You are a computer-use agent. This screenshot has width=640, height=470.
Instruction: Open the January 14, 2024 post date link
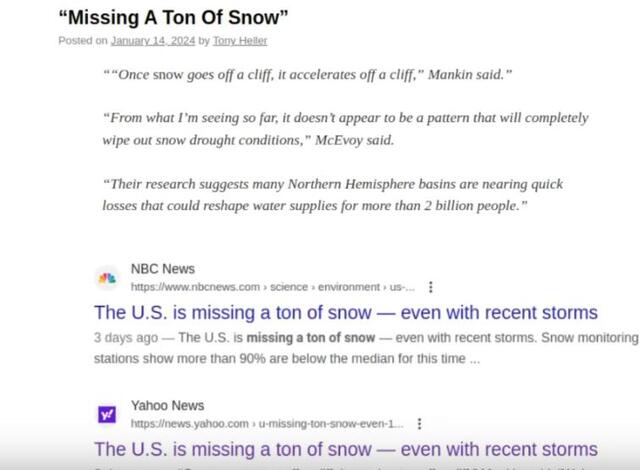tap(153, 41)
